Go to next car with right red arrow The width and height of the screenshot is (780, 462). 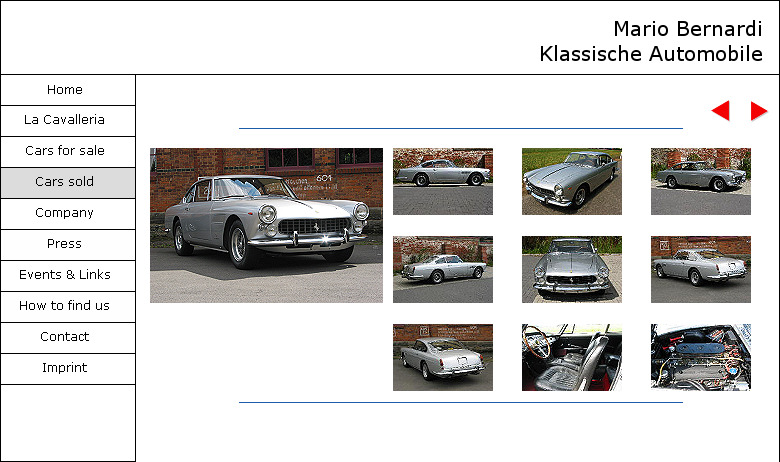(759, 110)
